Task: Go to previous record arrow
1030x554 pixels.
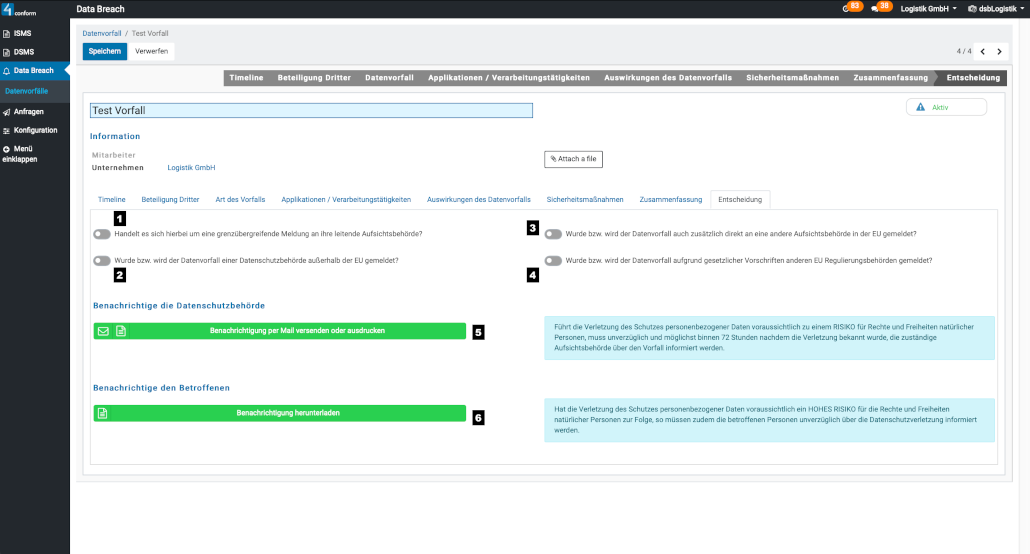Action: [x=982, y=51]
